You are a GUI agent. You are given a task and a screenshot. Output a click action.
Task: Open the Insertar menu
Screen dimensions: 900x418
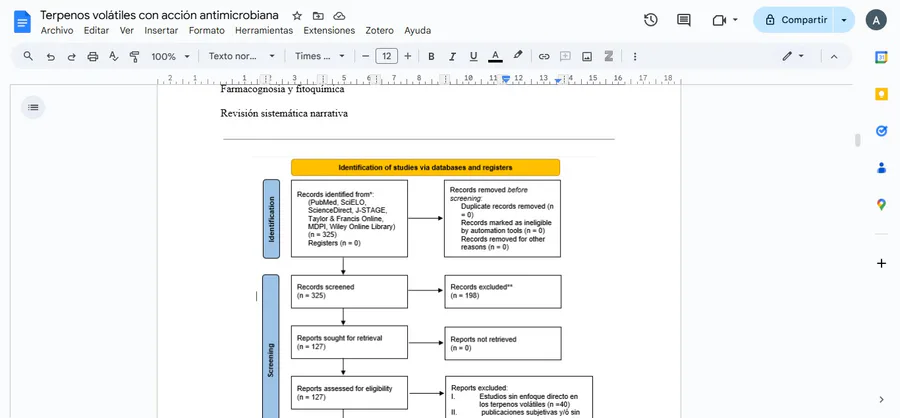[x=161, y=31]
